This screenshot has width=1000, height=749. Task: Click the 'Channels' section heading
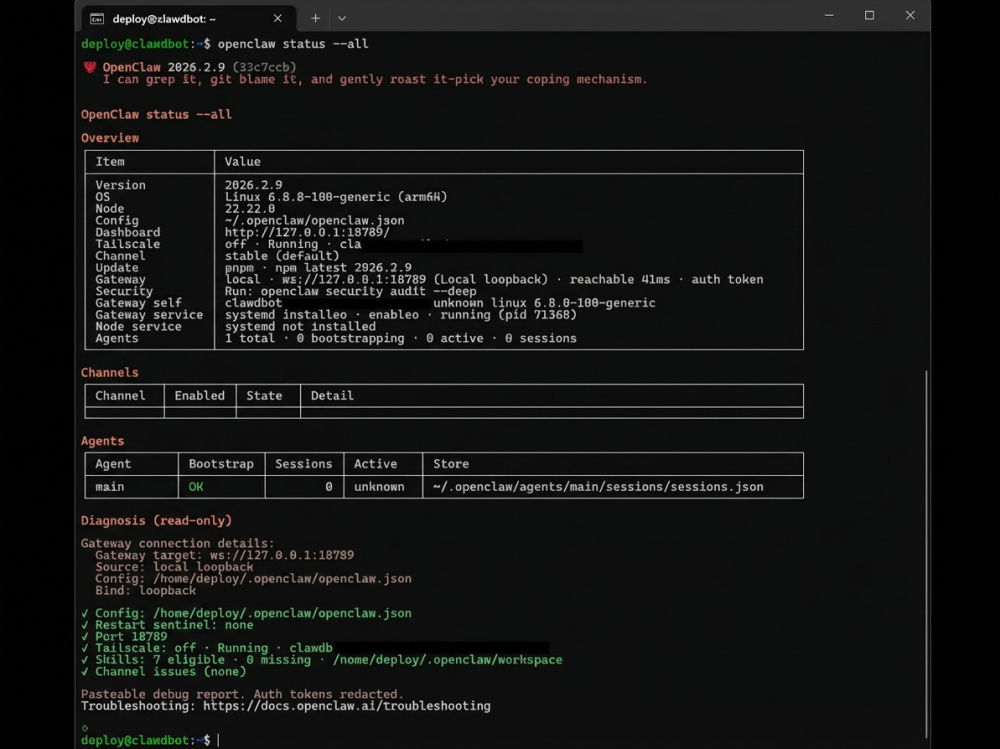[110, 373]
